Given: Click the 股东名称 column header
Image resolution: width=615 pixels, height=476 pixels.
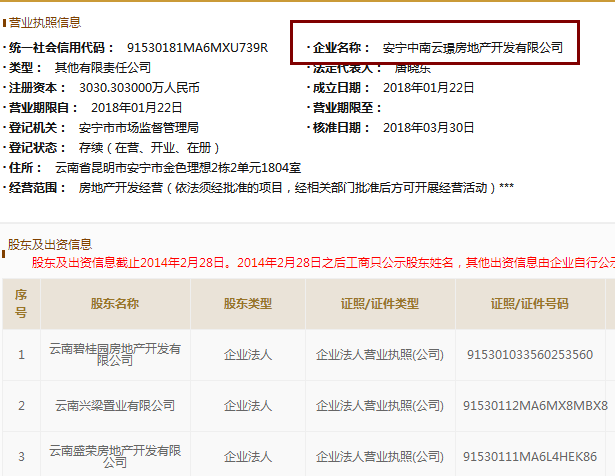Looking at the screenshot, I should tap(115, 304).
